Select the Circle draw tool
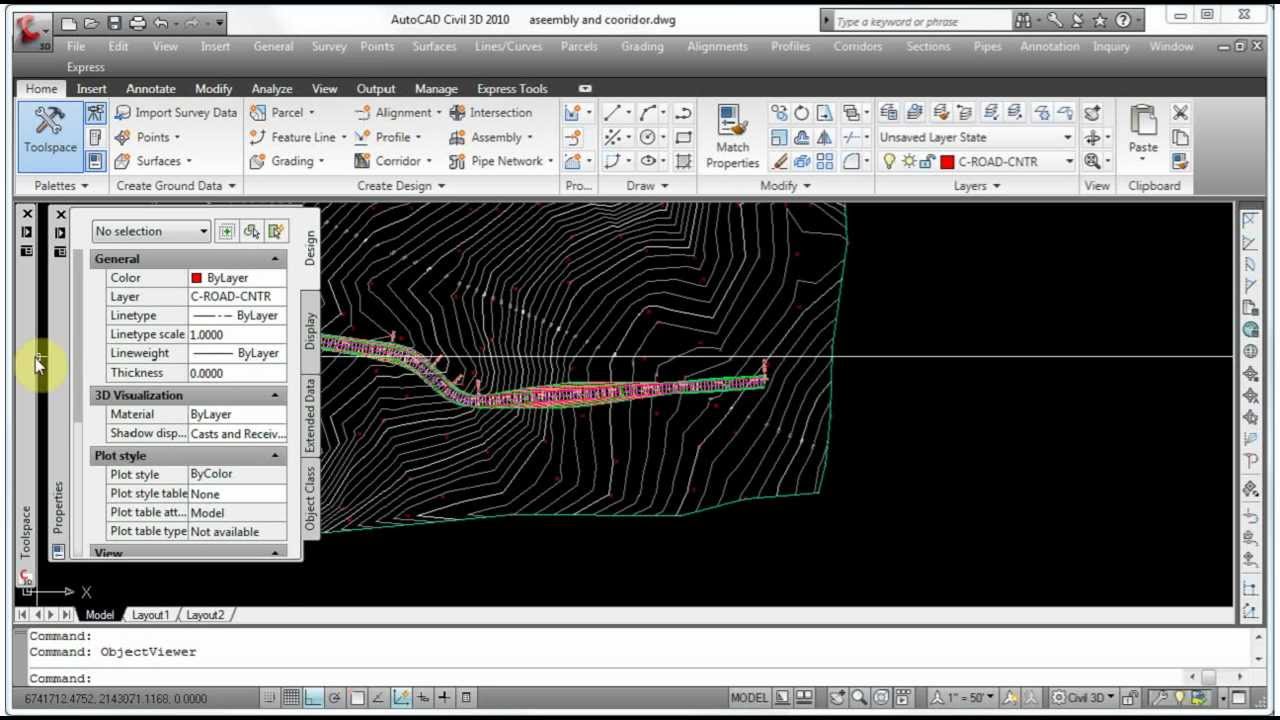The width and height of the screenshot is (1280, 720). pyautogui.click(x=648, y=137)
